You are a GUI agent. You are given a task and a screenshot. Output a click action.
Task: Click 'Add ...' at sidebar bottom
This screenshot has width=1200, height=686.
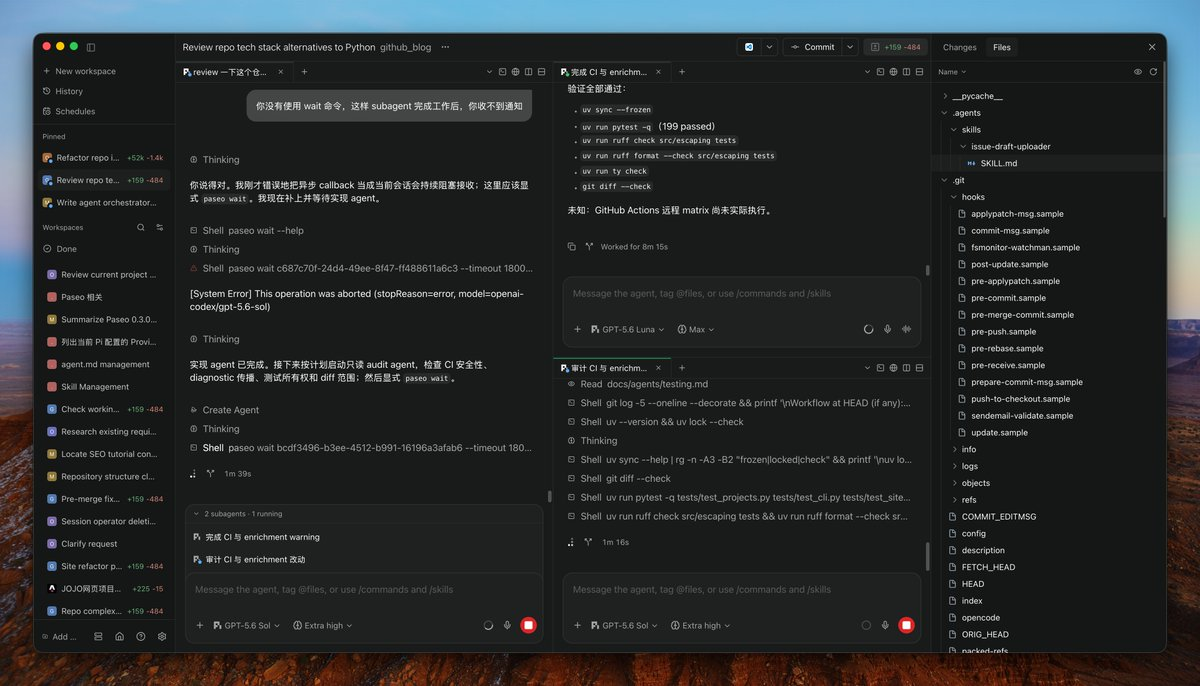[x=58, y=636]
